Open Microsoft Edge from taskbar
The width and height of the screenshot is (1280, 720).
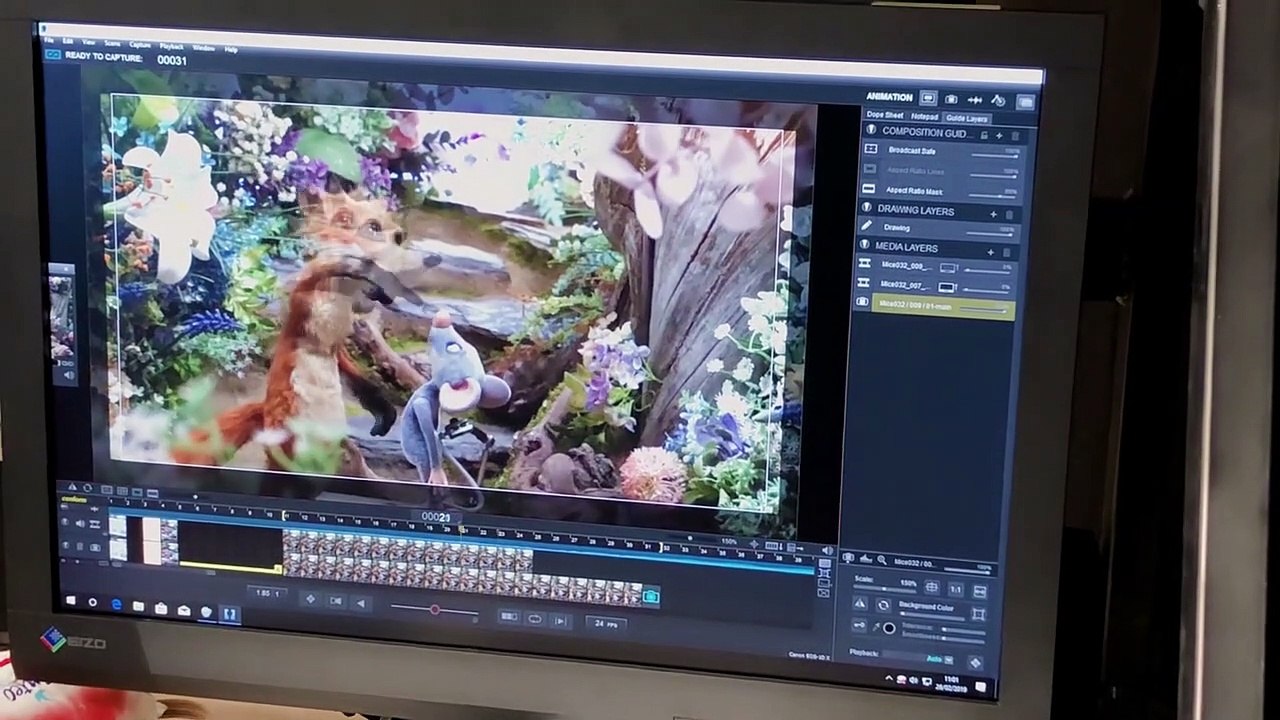[116, 604]
